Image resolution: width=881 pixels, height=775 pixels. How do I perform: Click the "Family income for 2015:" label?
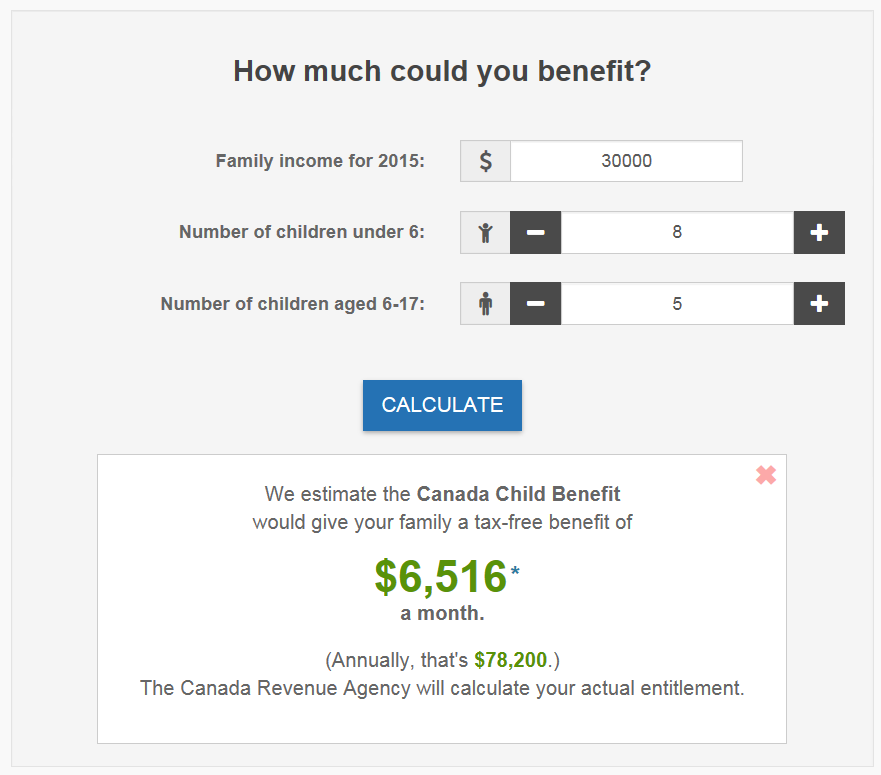(320, 161)
